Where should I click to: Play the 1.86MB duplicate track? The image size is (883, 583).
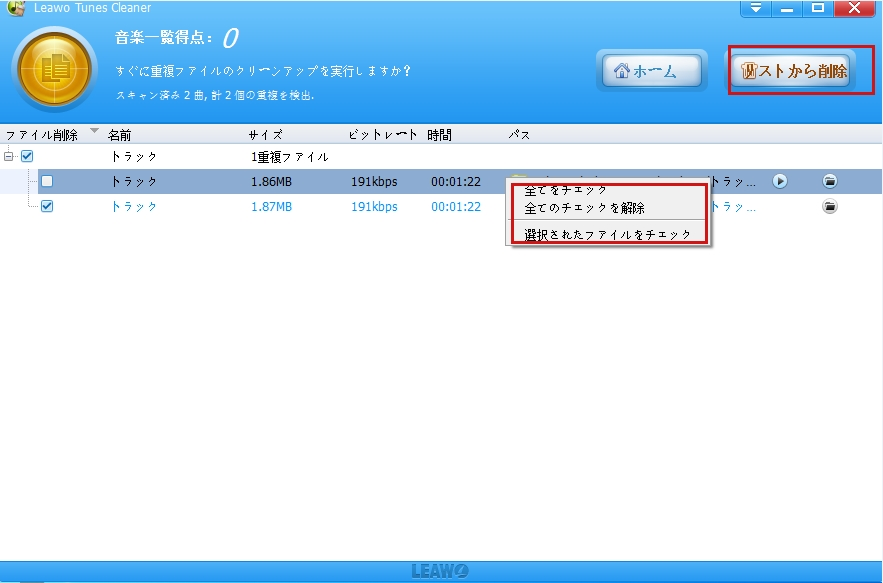tap(780, 182)
